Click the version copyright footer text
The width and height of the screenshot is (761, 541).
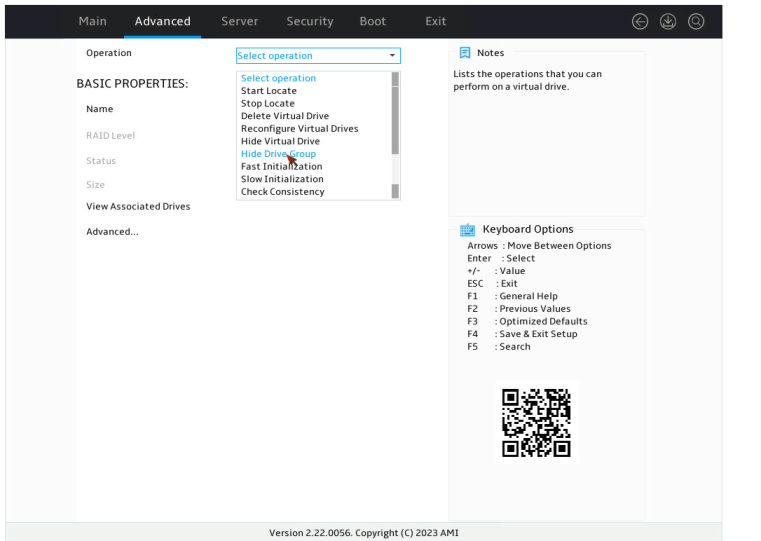364,533
